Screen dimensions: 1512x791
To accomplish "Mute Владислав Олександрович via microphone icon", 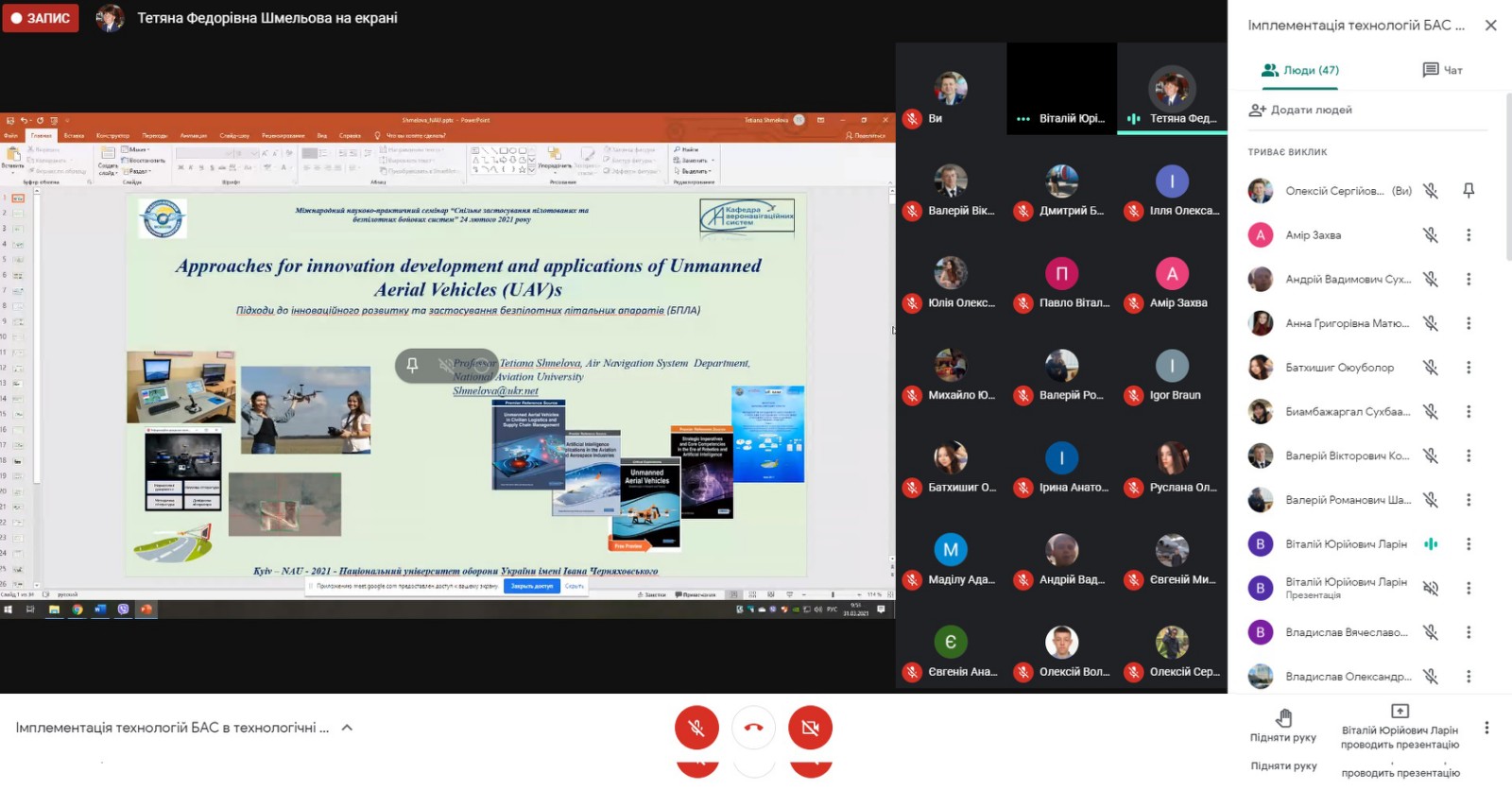I will pos(1431,677).
